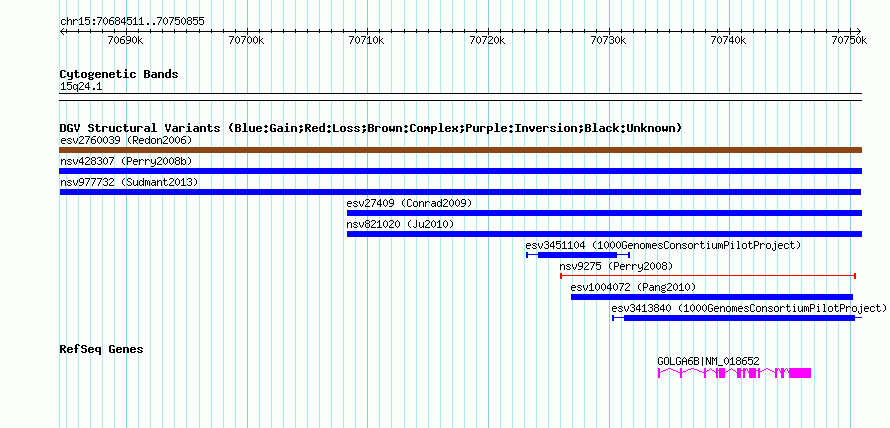The height and width of the screenshot is (428, 890).
Task: Open the nsv977732 (Sudmant2013) label
Action: coord(129,182)
